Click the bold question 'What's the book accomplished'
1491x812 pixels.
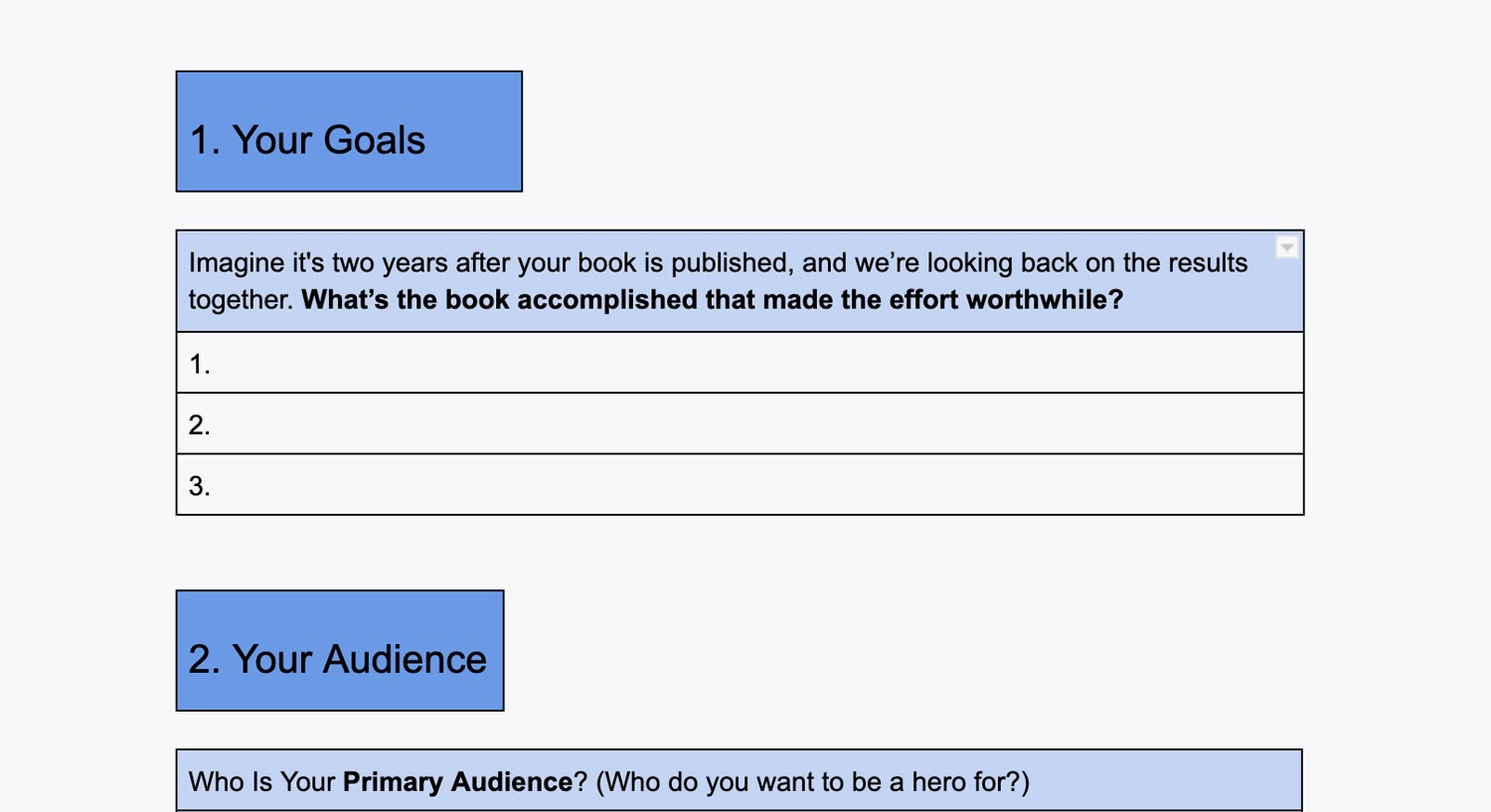712,300
